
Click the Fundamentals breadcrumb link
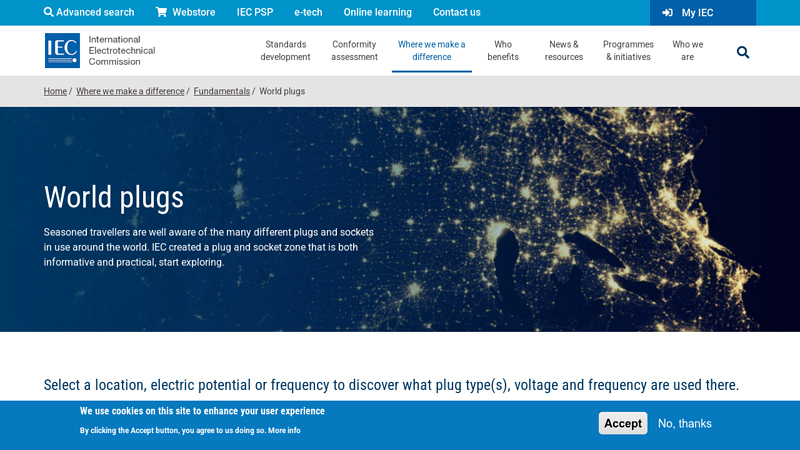click(221, 91)
